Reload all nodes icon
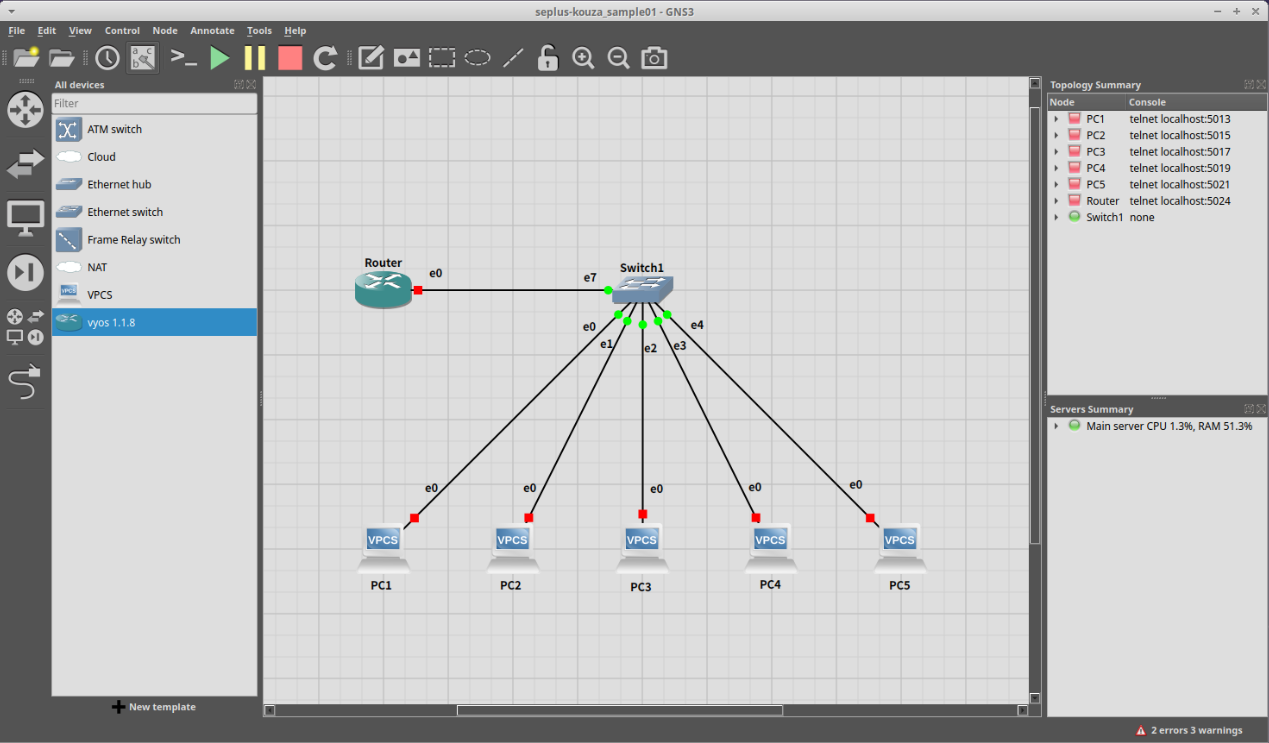The image size is (1269, 743). (325, 58)
